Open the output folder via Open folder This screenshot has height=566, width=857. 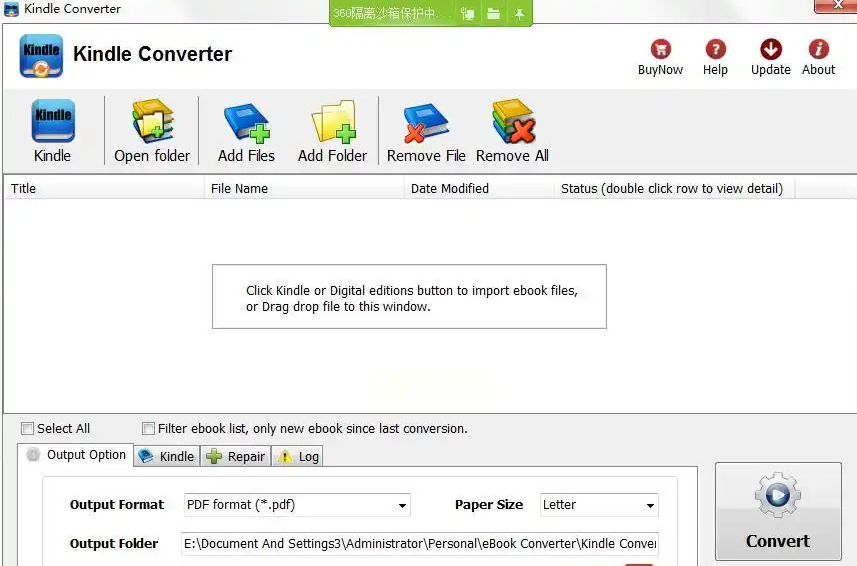(x=152, y=131)
